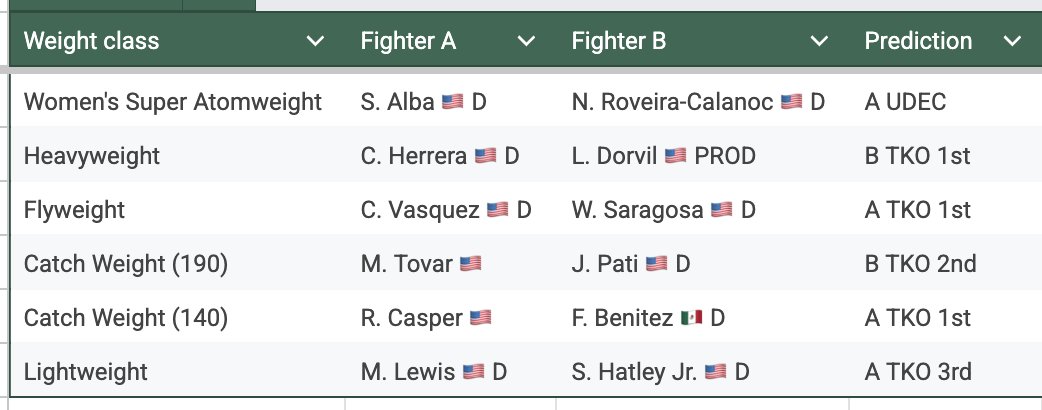
Task: Open the Weight class filter dropdown
Action: tap(315, 42)
